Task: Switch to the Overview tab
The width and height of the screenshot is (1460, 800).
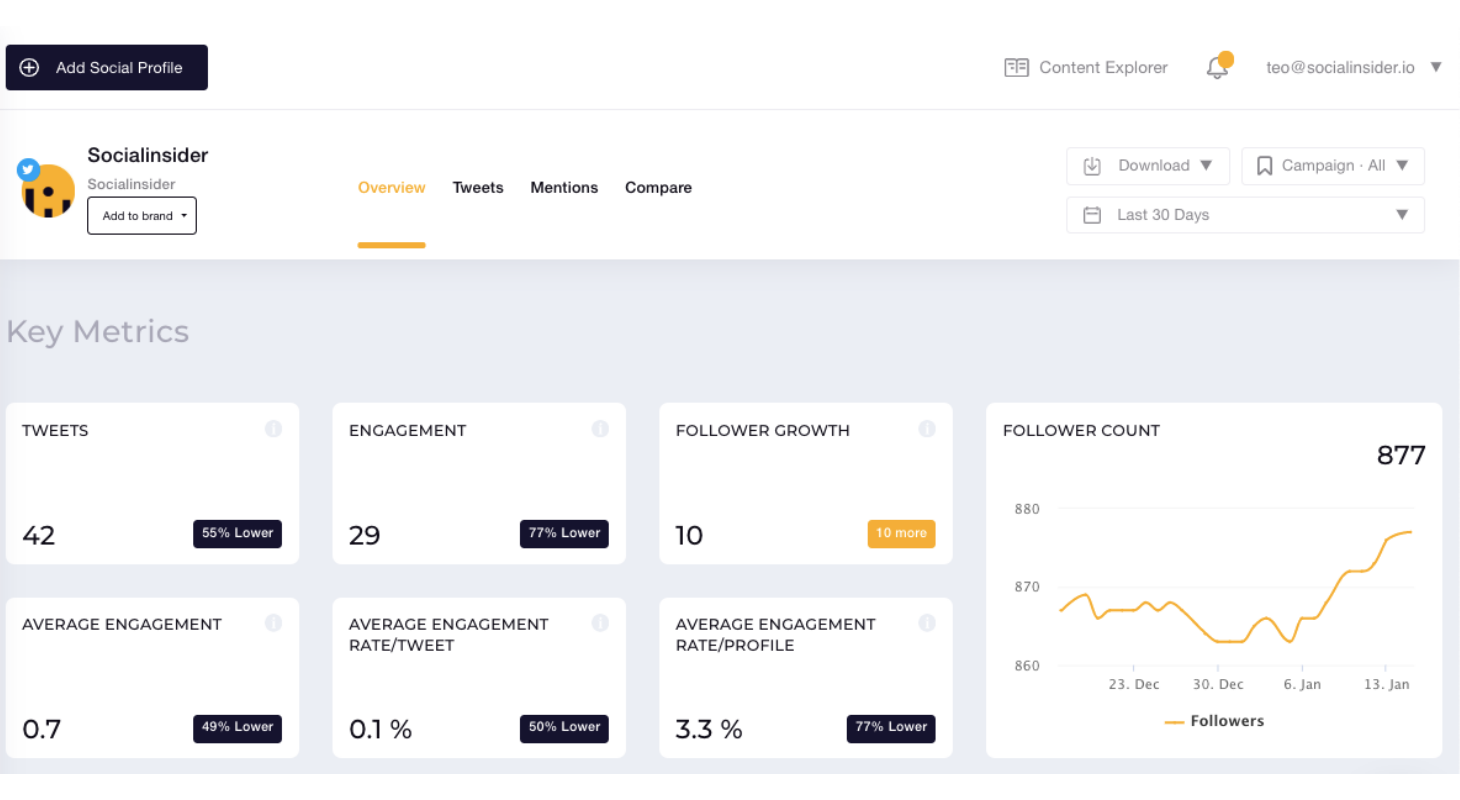Action: (392, 188)
